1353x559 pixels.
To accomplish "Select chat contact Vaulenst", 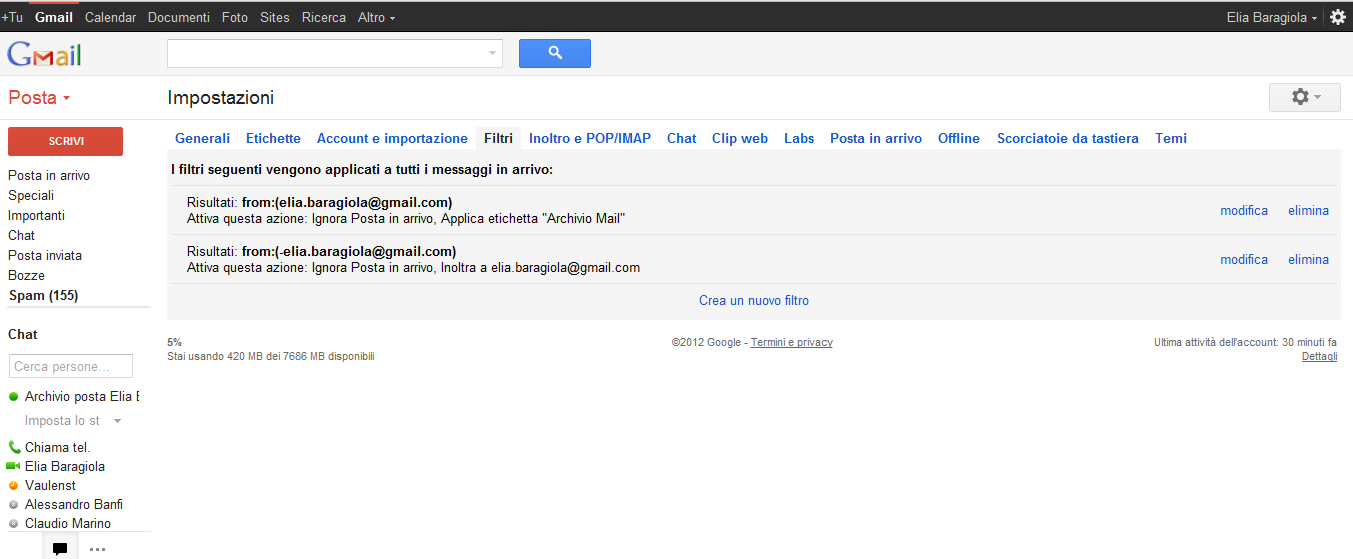I will 50,485.
